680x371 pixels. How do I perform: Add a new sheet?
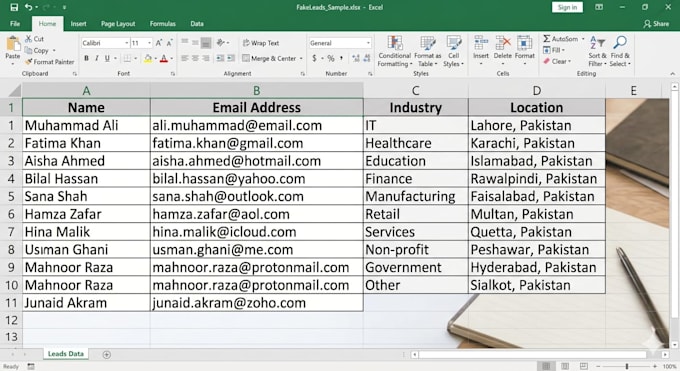106,355
